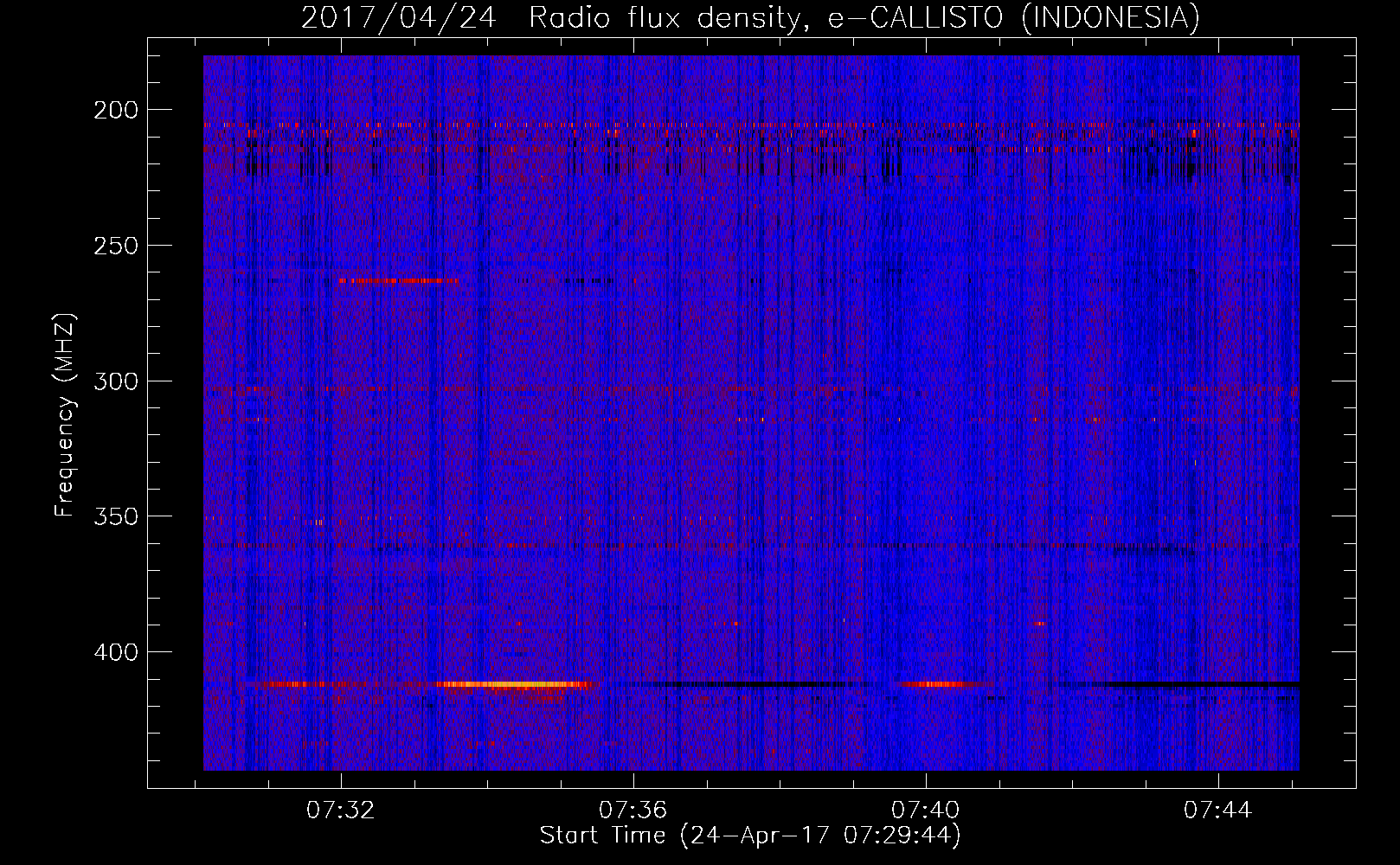Click the 200 frequency tick label
Image resolution: width=1400 pixels, height=865 pixels.
(116, 110)
